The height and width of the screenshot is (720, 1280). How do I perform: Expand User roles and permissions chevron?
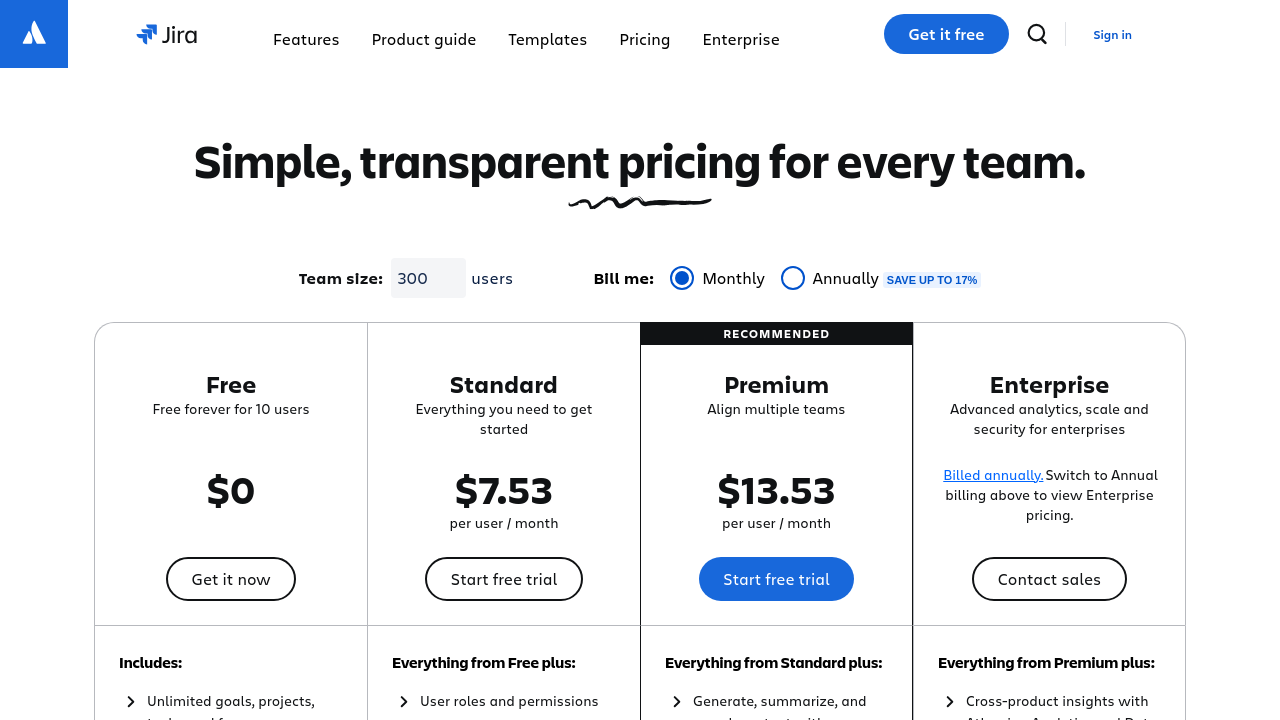404,702
